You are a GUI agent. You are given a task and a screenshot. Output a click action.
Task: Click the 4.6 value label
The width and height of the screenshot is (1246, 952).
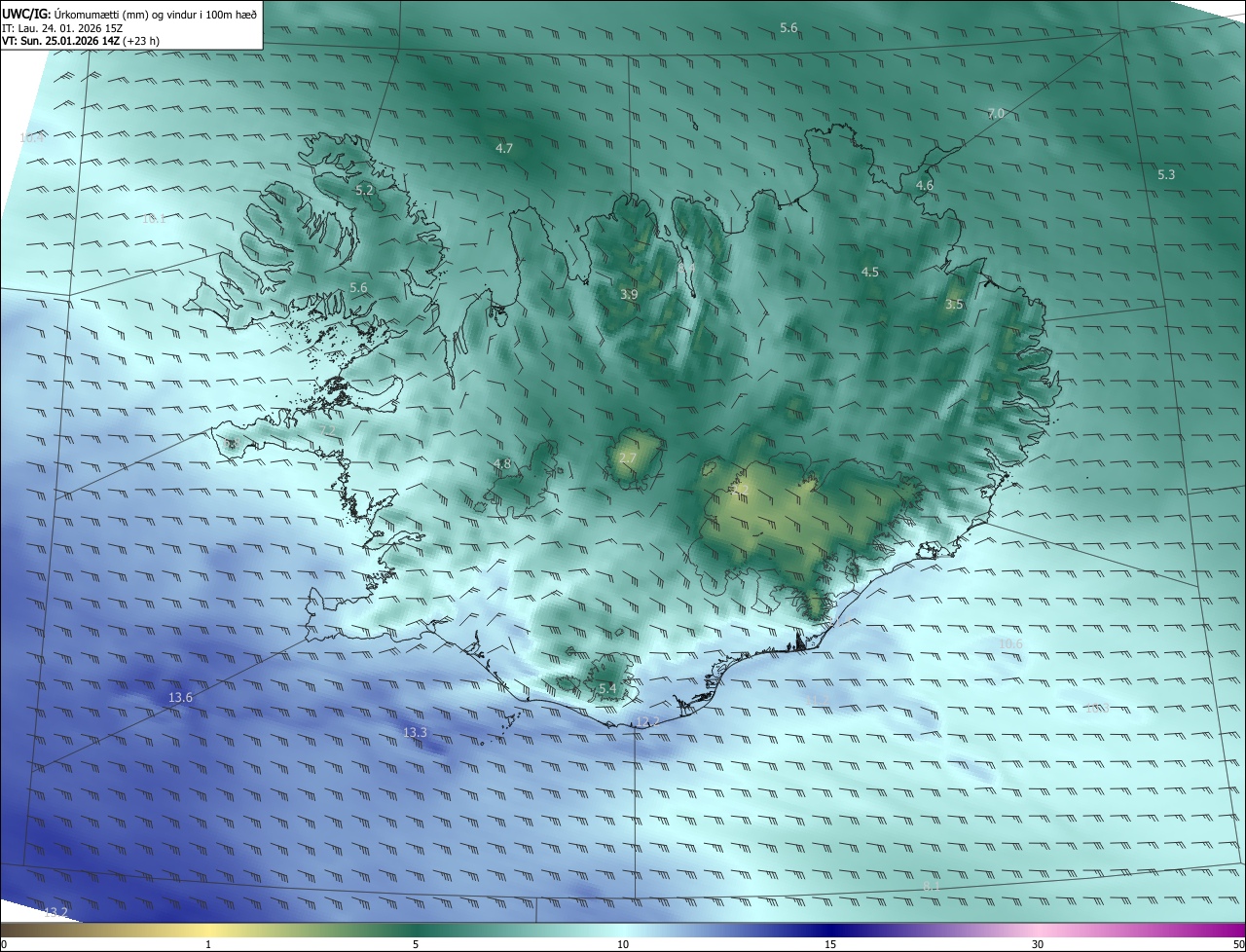tap(925, 186)
